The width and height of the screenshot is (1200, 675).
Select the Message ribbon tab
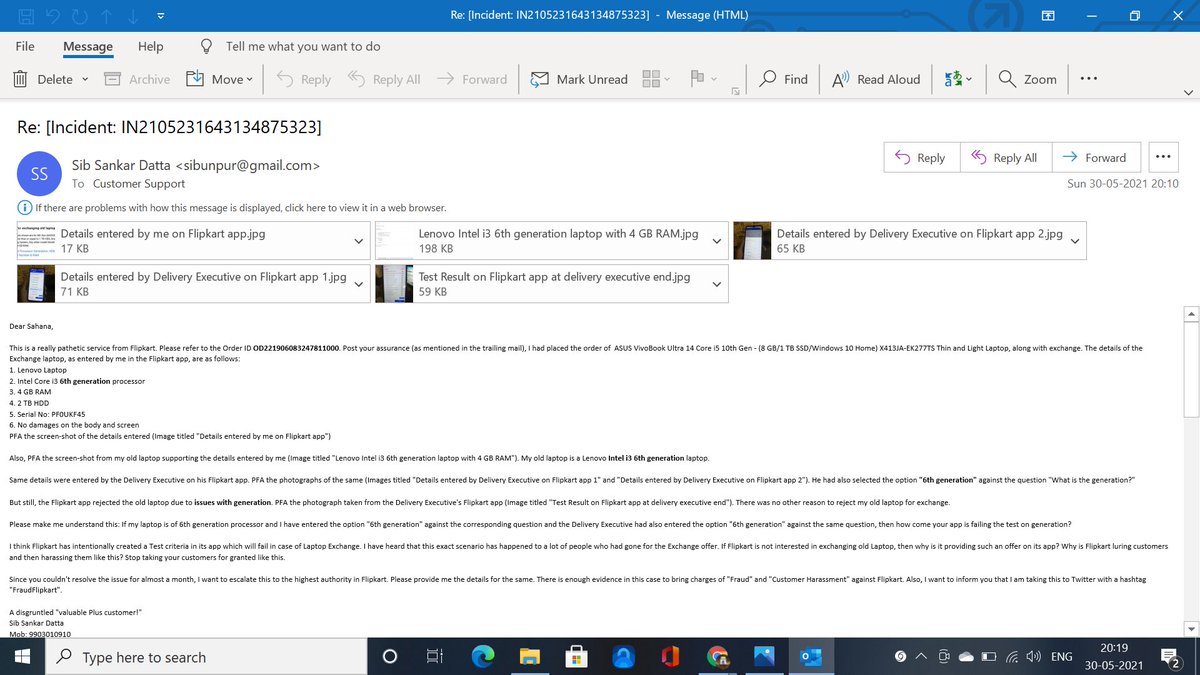tap(88, 46)
